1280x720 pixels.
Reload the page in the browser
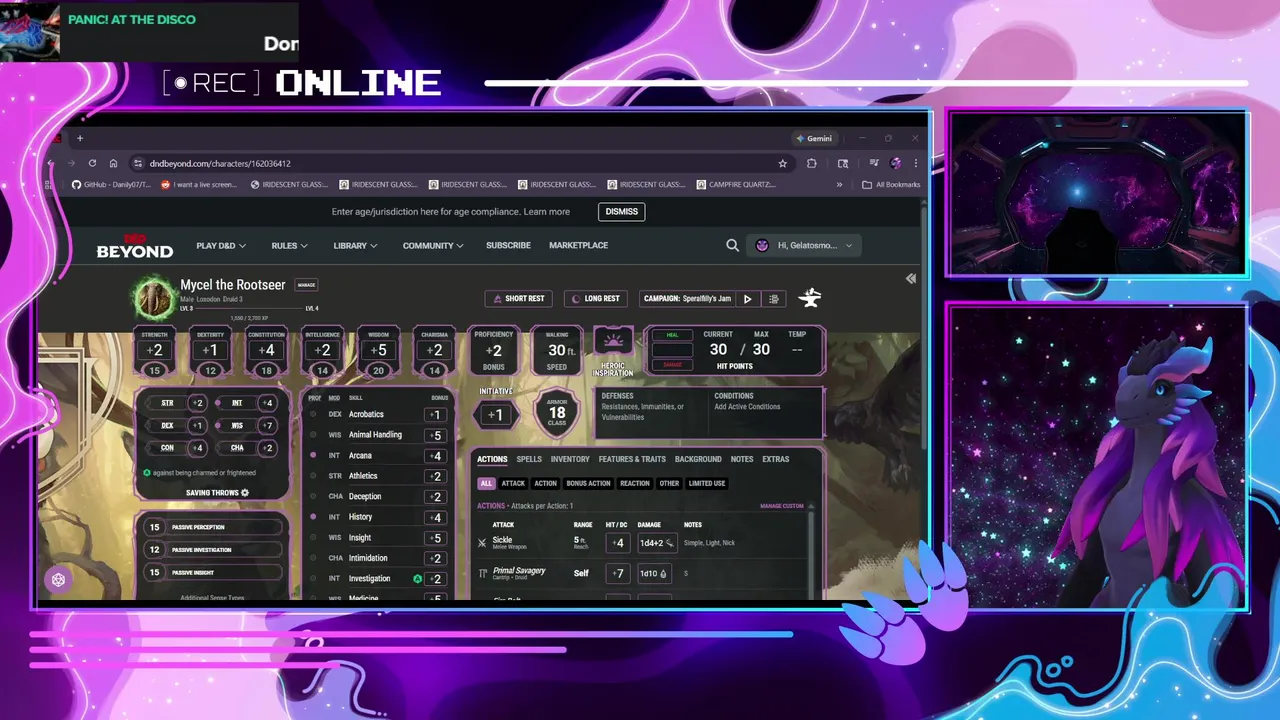click(92, 163)
